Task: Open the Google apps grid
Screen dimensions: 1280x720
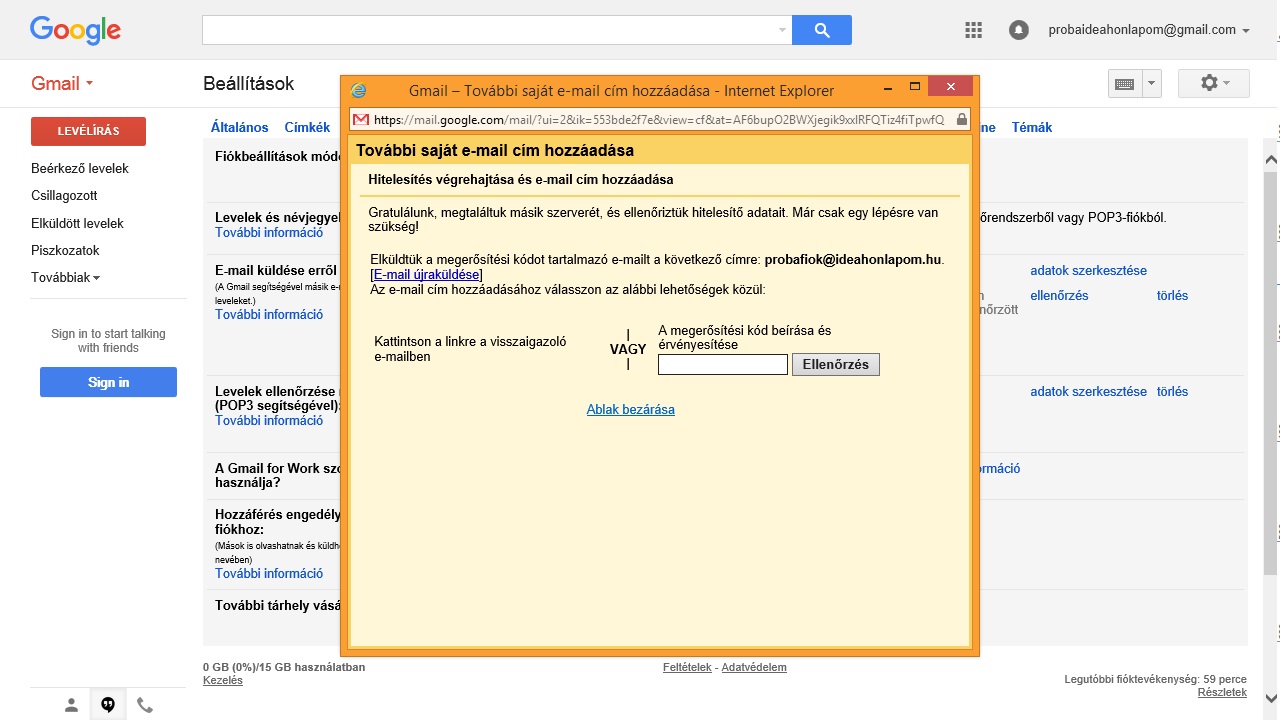Action: [973, 30]
